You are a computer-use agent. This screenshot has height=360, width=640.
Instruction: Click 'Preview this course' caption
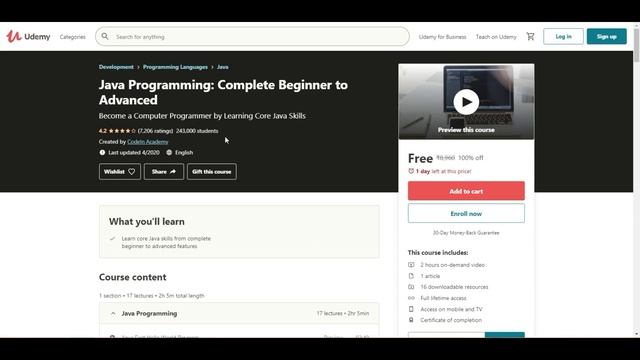point(466,130)
